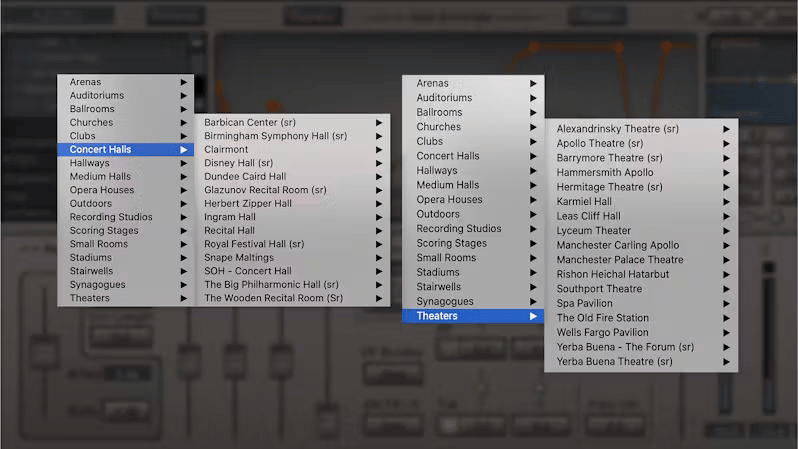Open Glazunov Recital Room (sr)
Screen dimensions: 798x449
[292, 190]
